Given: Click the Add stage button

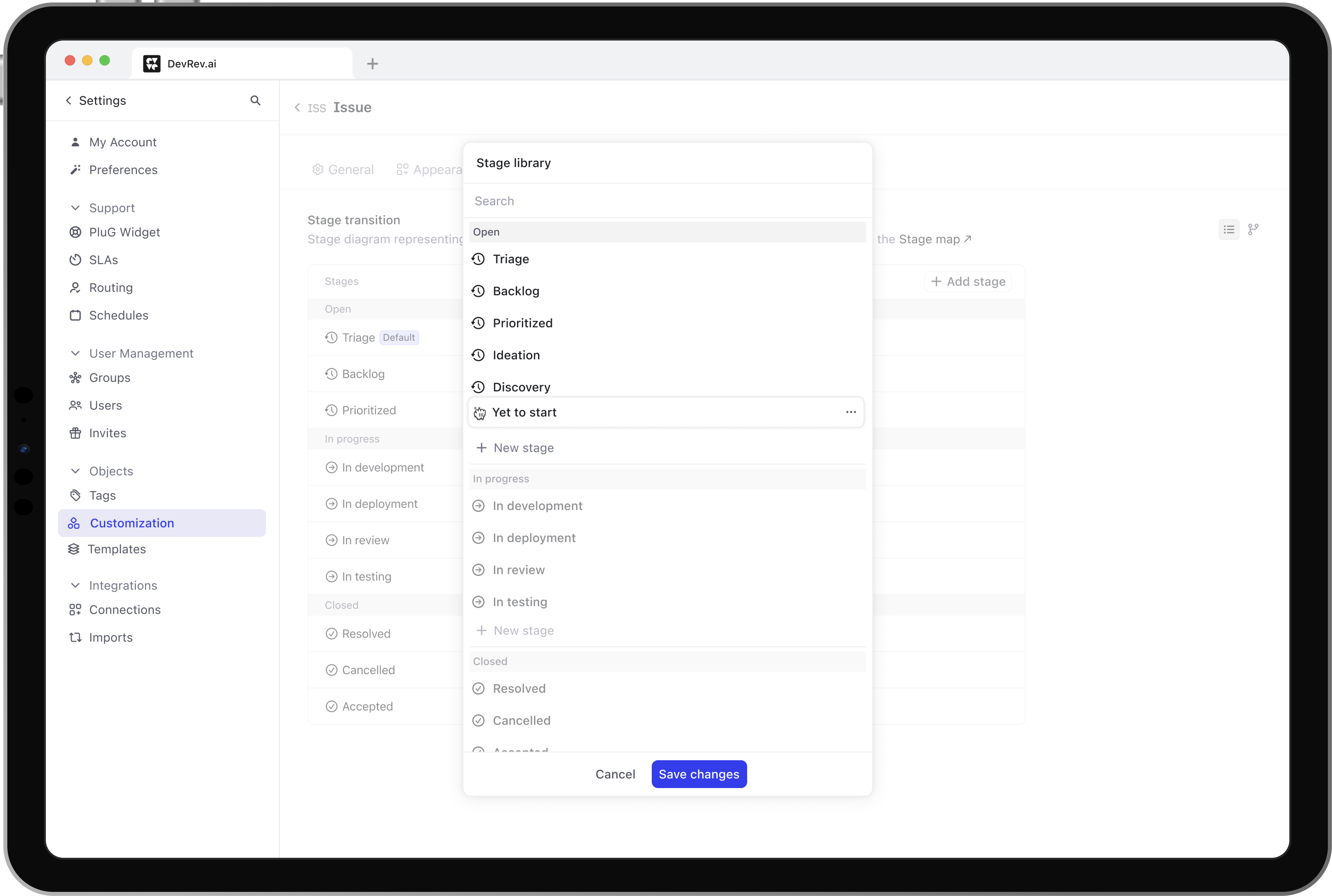Looking at the screenshot, I should [x=968, y=282].
